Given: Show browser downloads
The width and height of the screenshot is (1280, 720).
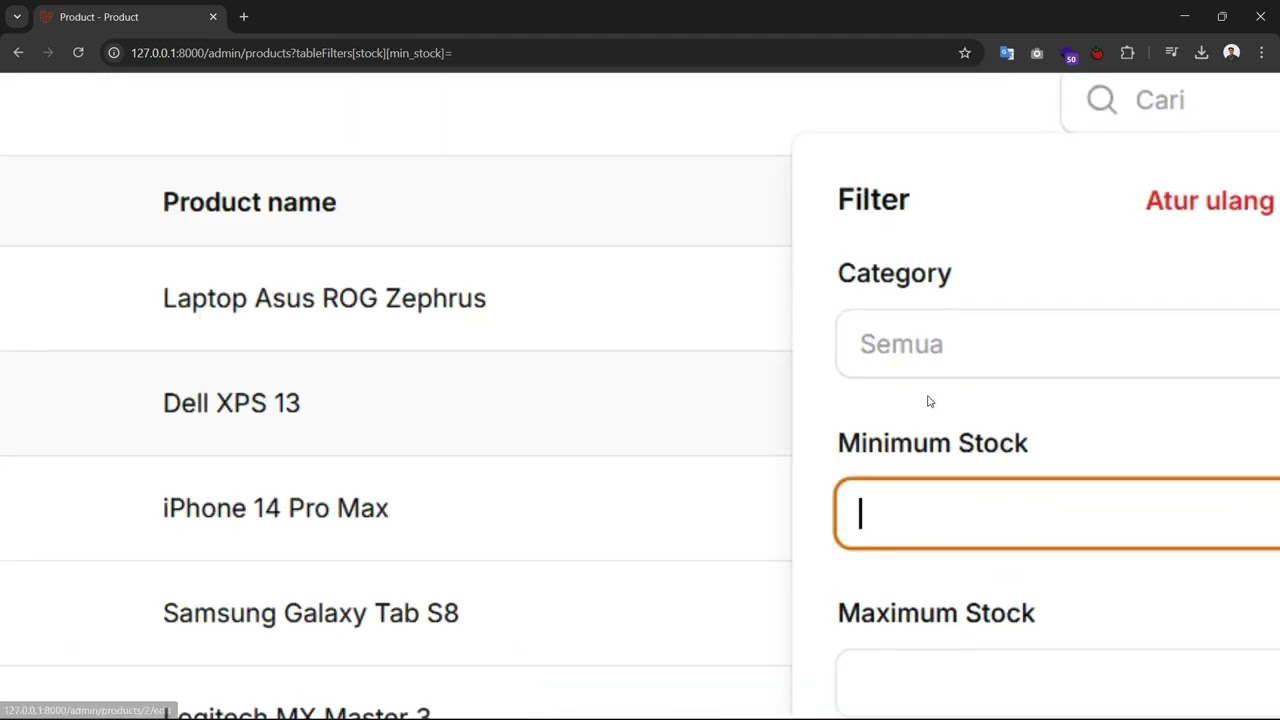Looking at the screenshot, I should (x=1202, y=53).
